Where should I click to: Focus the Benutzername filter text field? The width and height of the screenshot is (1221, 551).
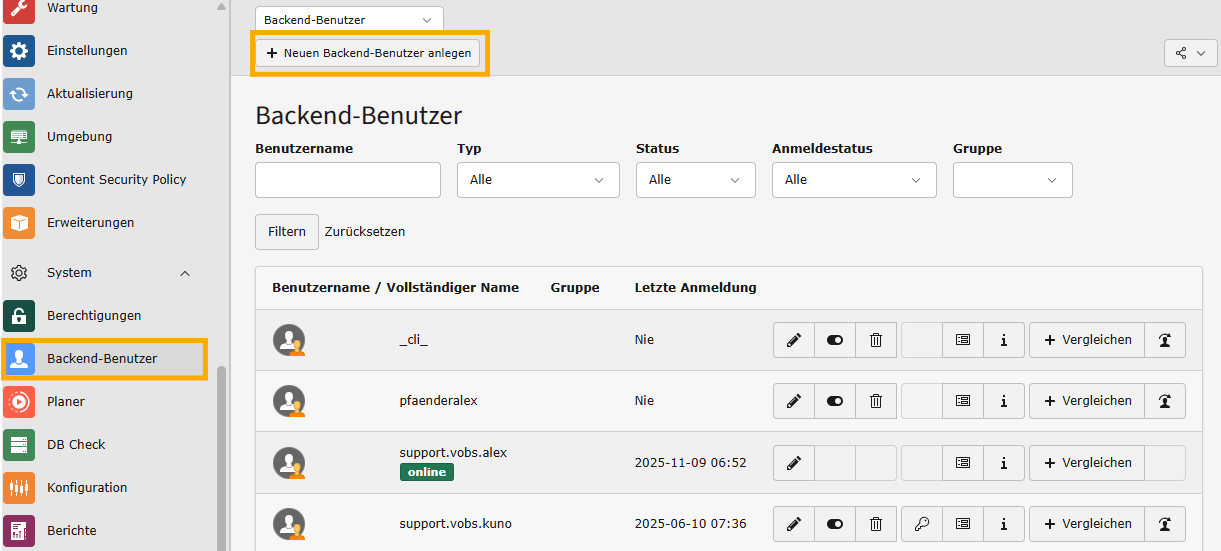click(347, 180)
